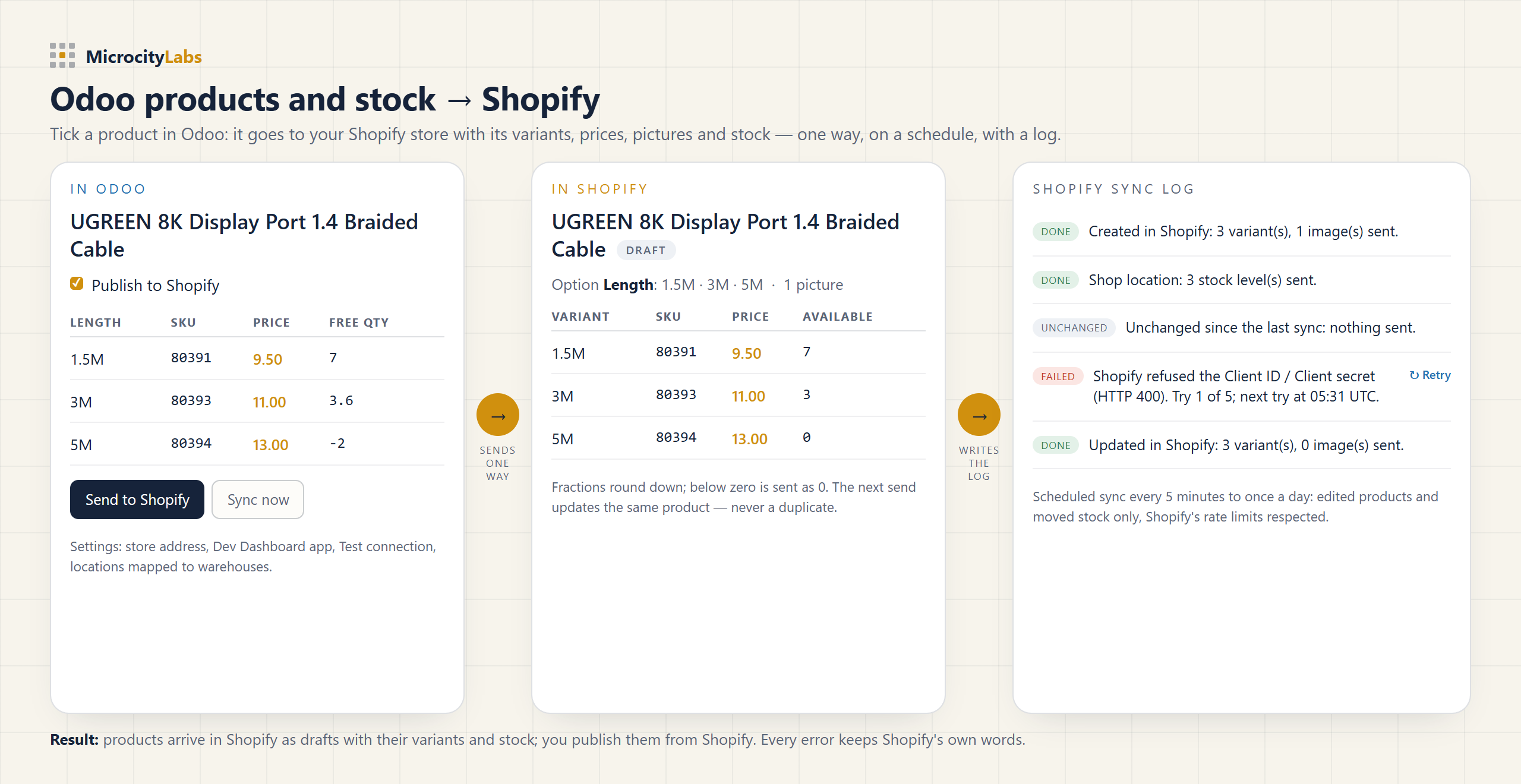Click 'Shopify refused the Client ID' message
This screenshot has height=784, width=1521.
coord(1236,386)
